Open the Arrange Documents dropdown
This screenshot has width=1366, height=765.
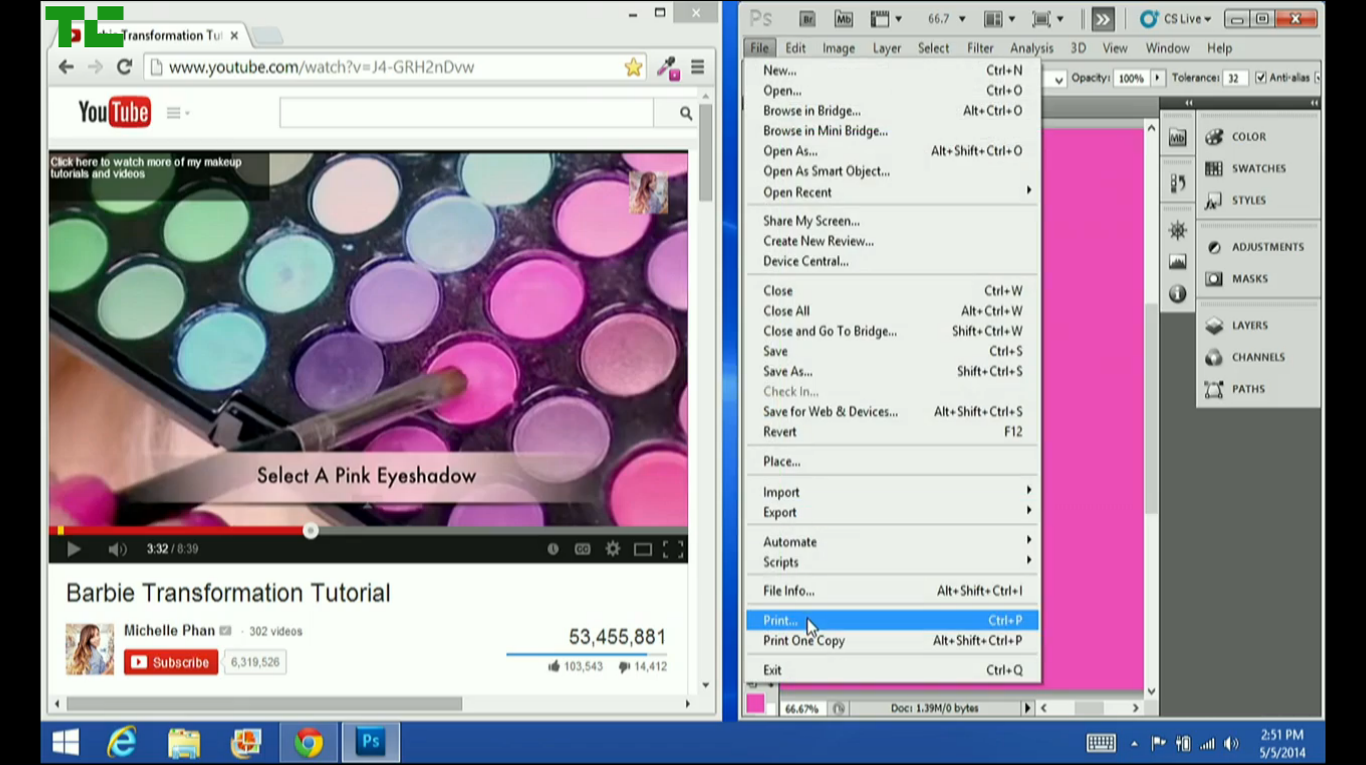(999, 19)
